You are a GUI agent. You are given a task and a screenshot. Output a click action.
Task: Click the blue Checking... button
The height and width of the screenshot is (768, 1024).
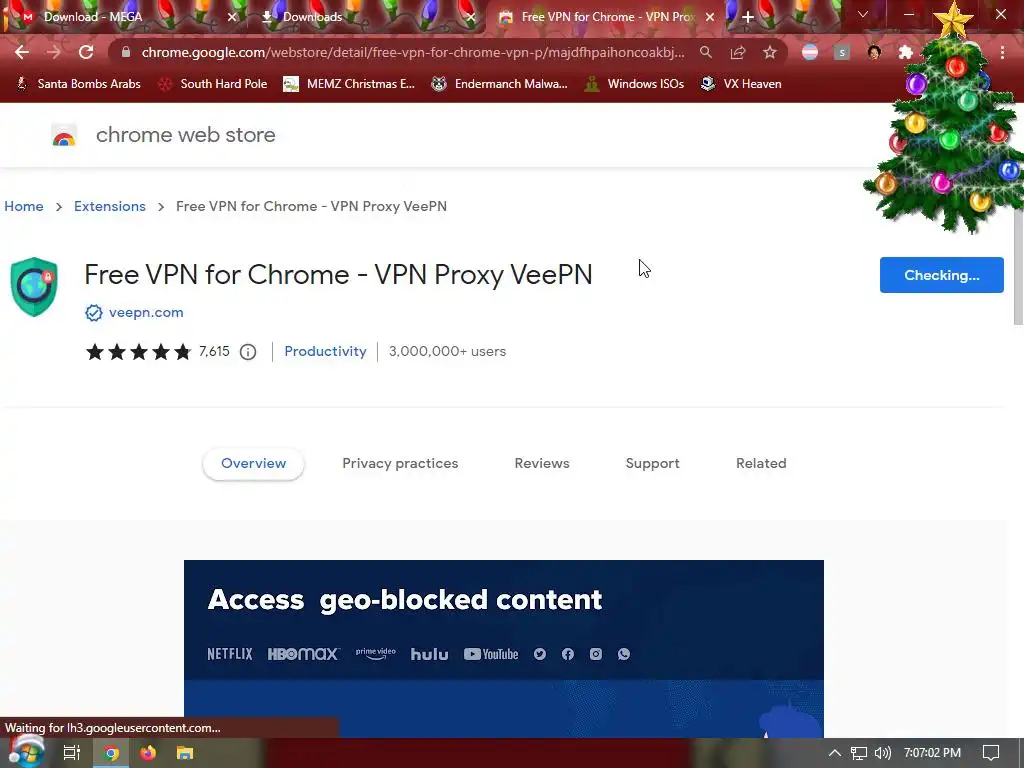point(941,275)
